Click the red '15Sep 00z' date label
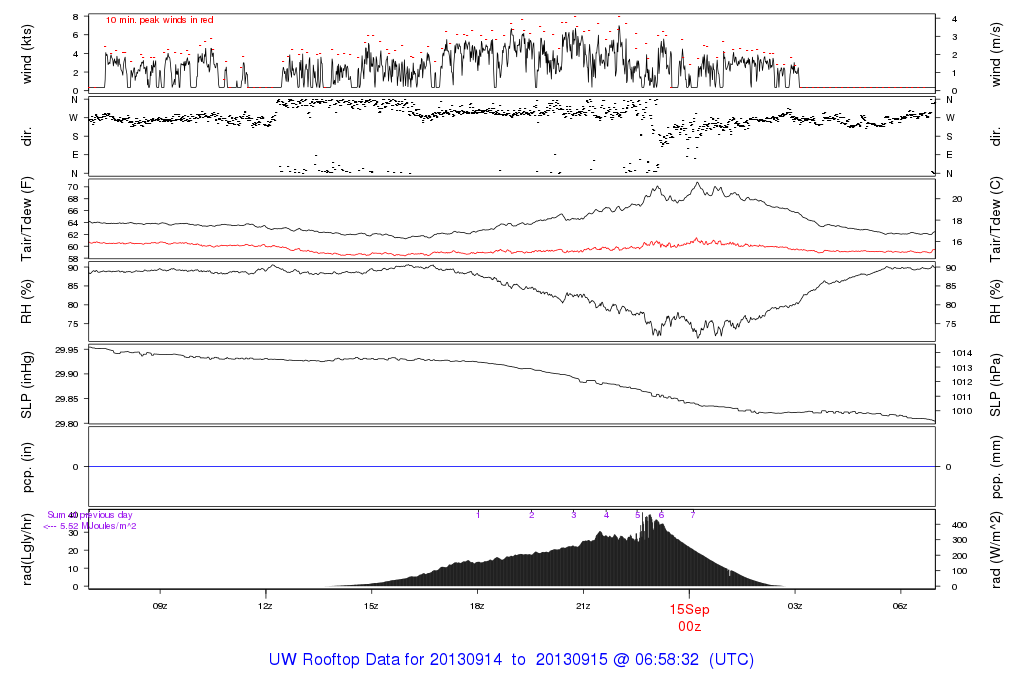Viewport: 1024px width, 700px height. click(689, 617)
